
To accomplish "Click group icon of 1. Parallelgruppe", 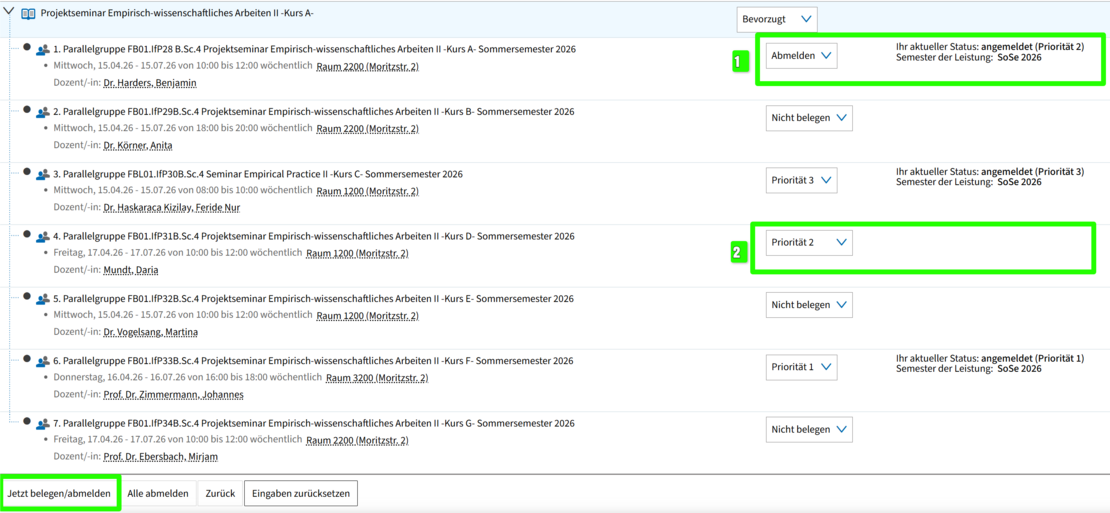I will click(x=43, y=50).
